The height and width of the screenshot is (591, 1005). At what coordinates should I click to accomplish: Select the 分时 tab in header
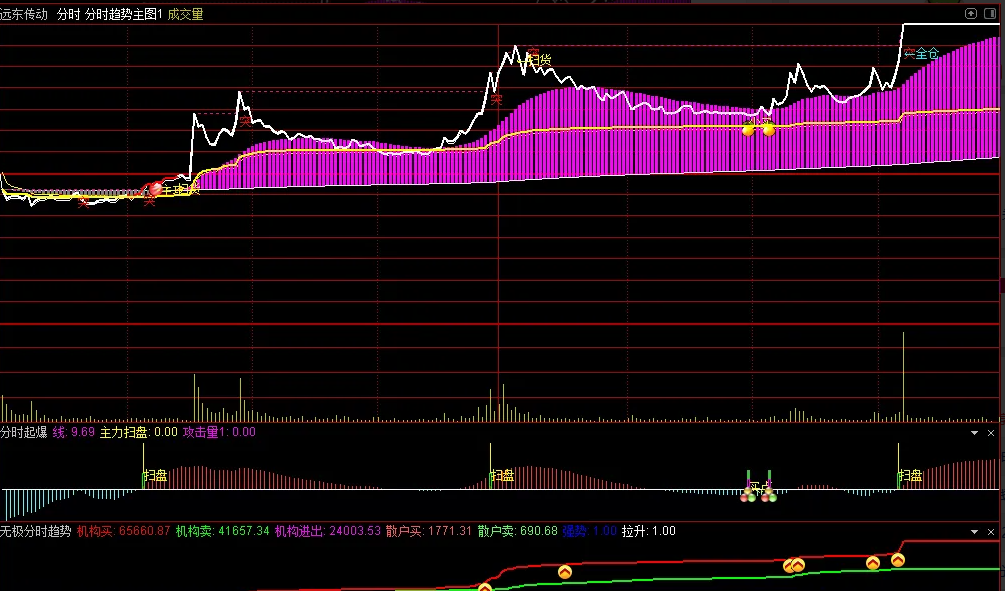pos(68,14)
